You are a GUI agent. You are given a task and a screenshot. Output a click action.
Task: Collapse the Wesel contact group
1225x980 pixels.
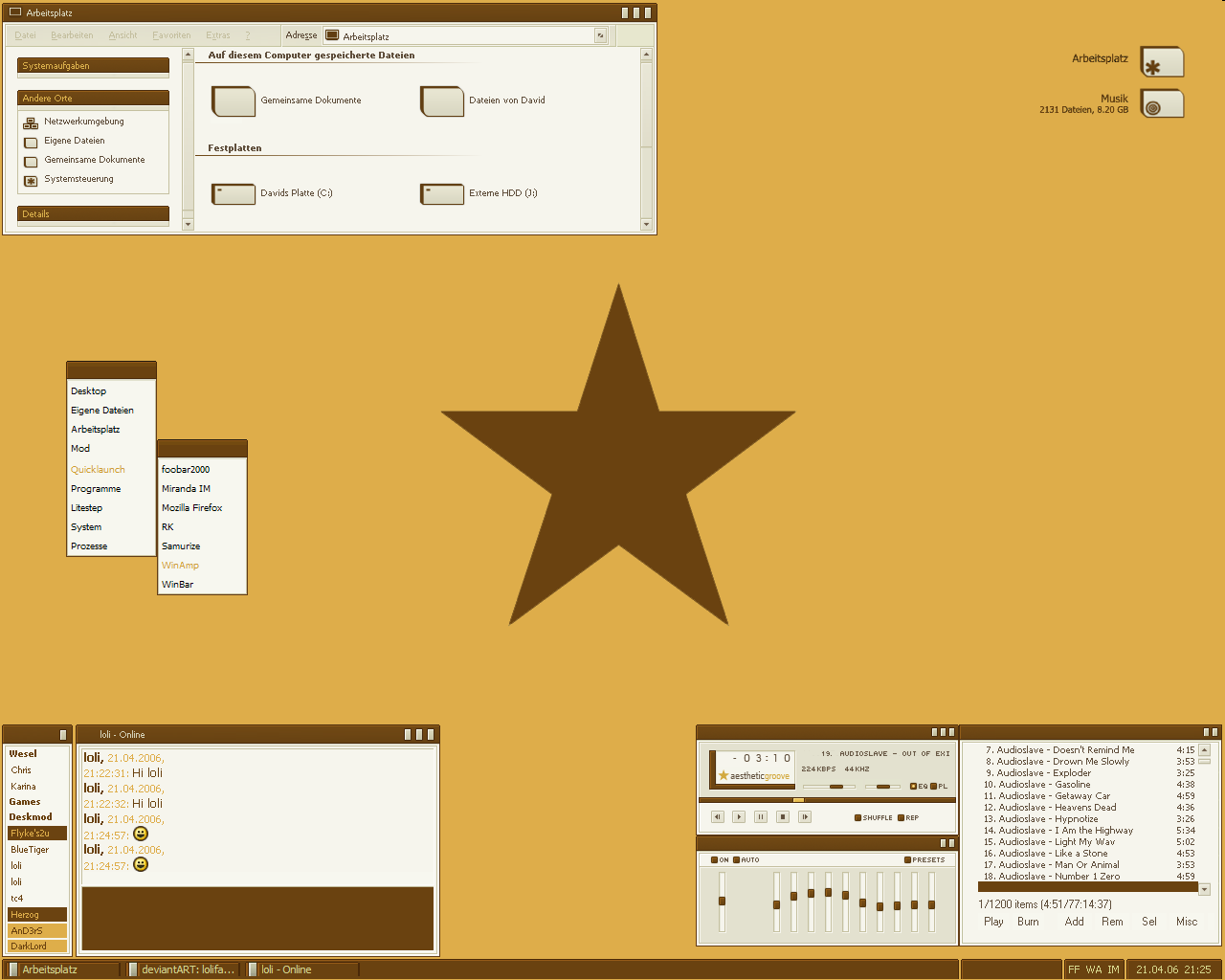tap(23, 754)
